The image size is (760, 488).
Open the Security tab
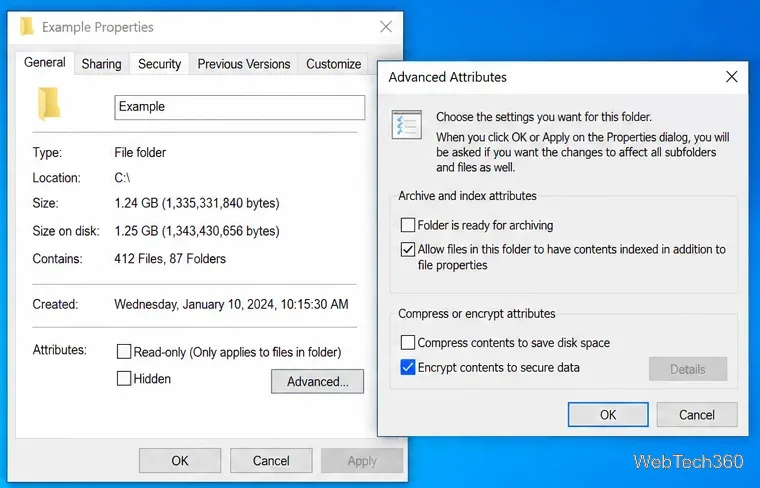point(159,64)
